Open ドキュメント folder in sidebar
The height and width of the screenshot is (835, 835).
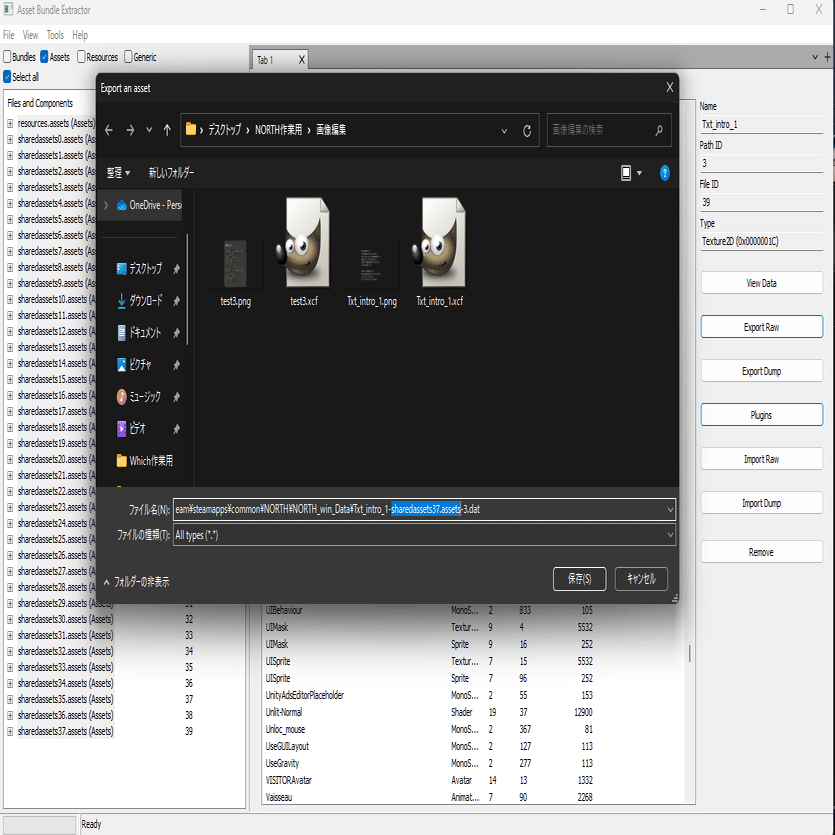[138, 333]
